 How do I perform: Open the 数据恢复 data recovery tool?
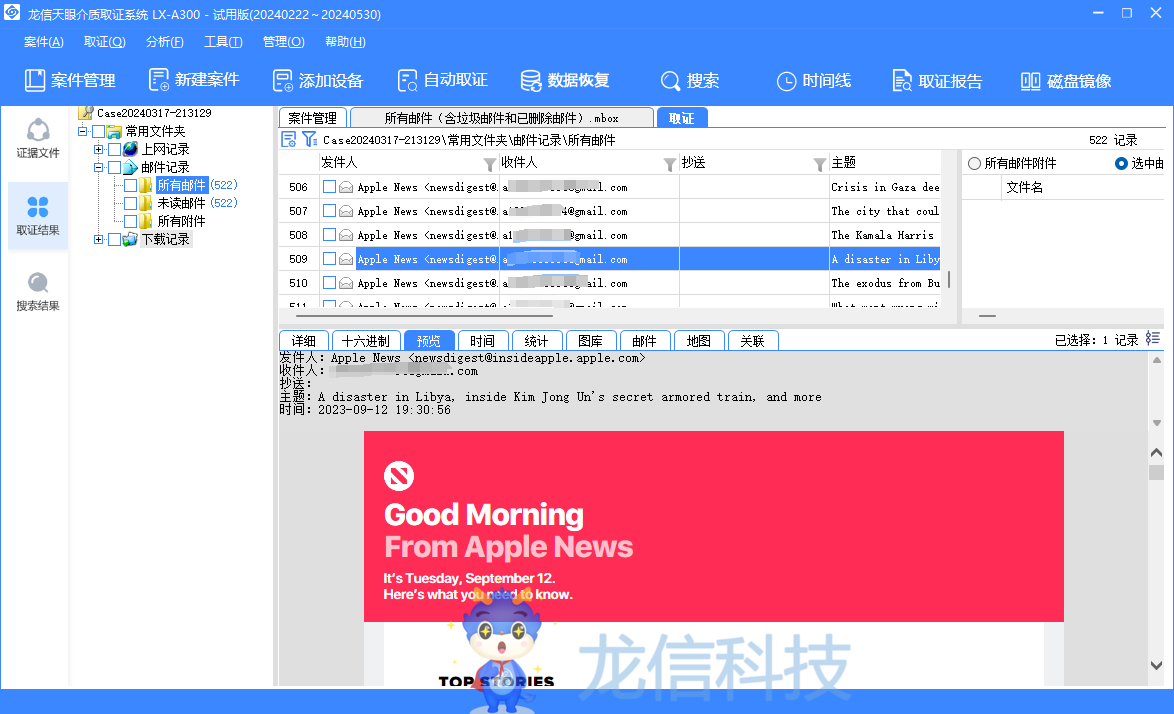[x=565, y=81]
